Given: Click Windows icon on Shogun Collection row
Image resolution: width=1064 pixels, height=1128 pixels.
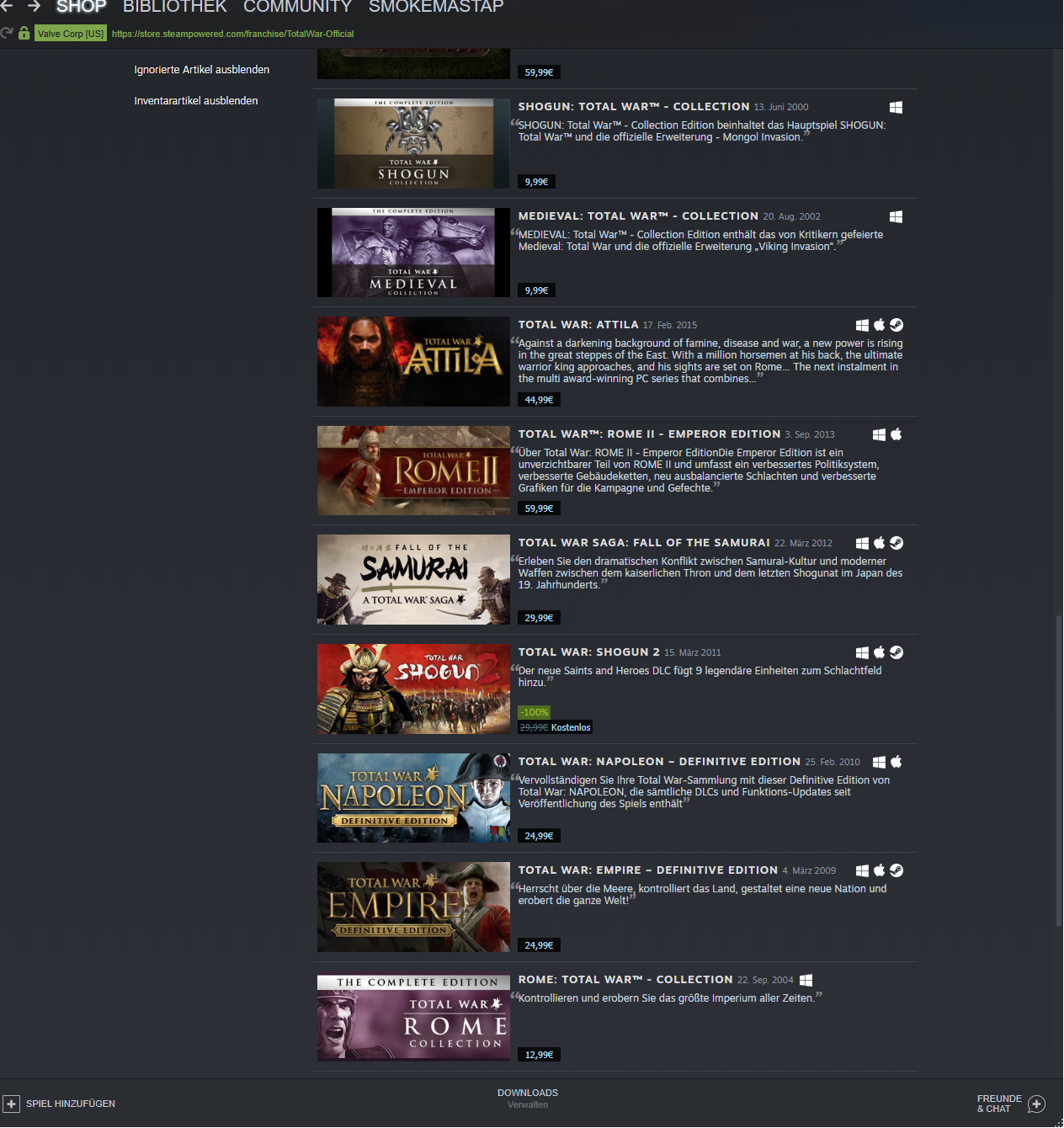Looking at the screenshot, I should pyautogui.click(x=896, y=107).
